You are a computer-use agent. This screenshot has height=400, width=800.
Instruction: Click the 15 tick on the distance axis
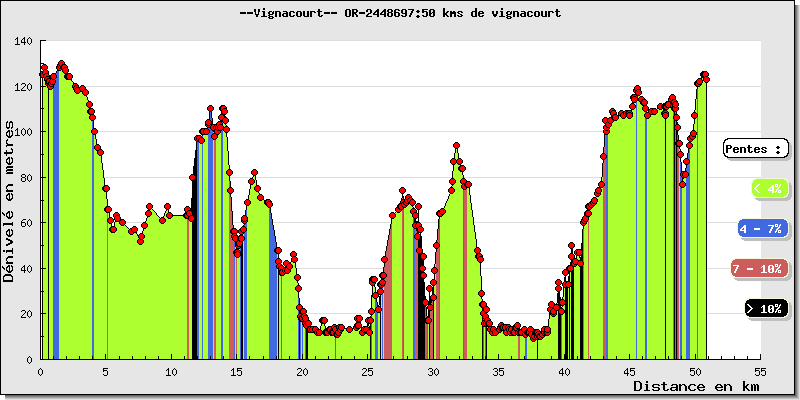point(237,370)
